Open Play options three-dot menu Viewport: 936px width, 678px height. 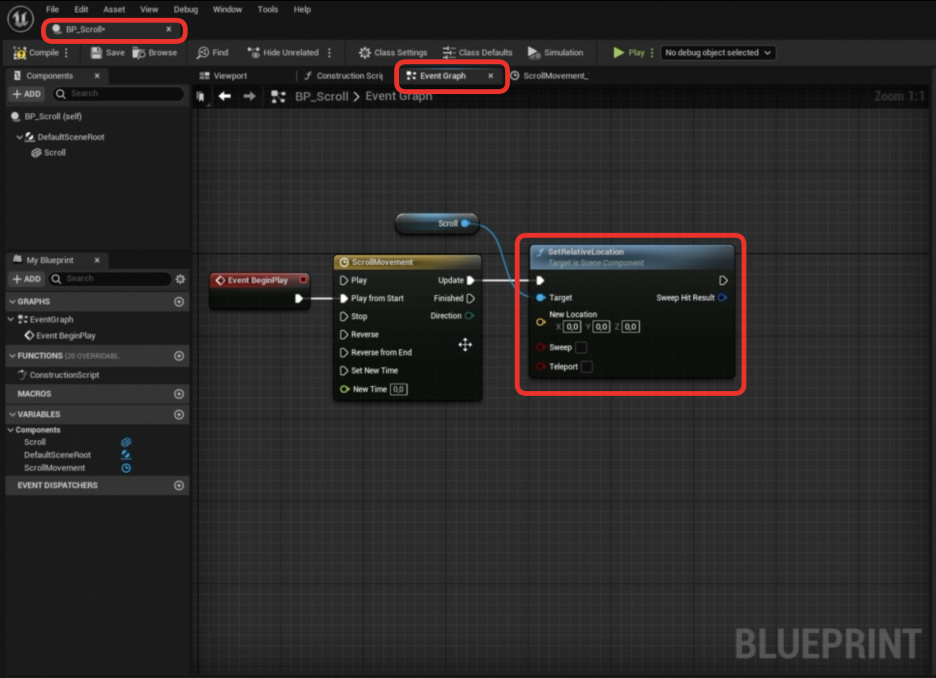[x=652, y=53]
